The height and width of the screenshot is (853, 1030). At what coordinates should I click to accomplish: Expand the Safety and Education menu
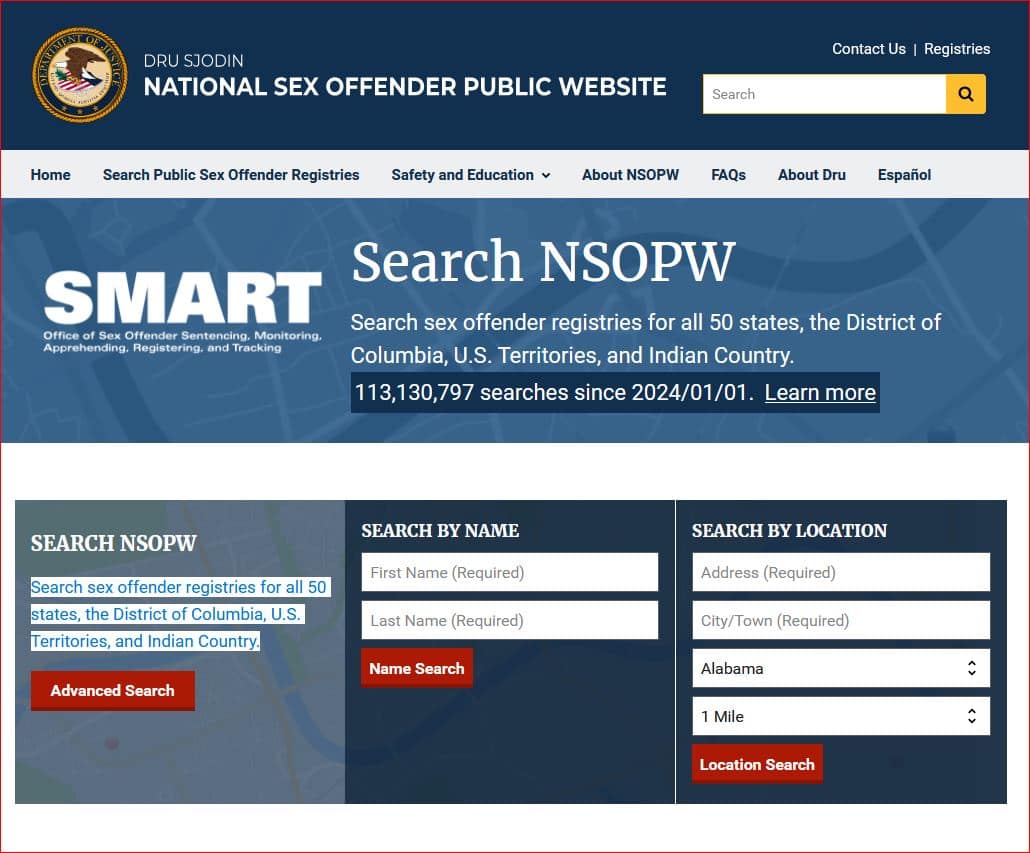pyautogui.click(x=470, y=175)
